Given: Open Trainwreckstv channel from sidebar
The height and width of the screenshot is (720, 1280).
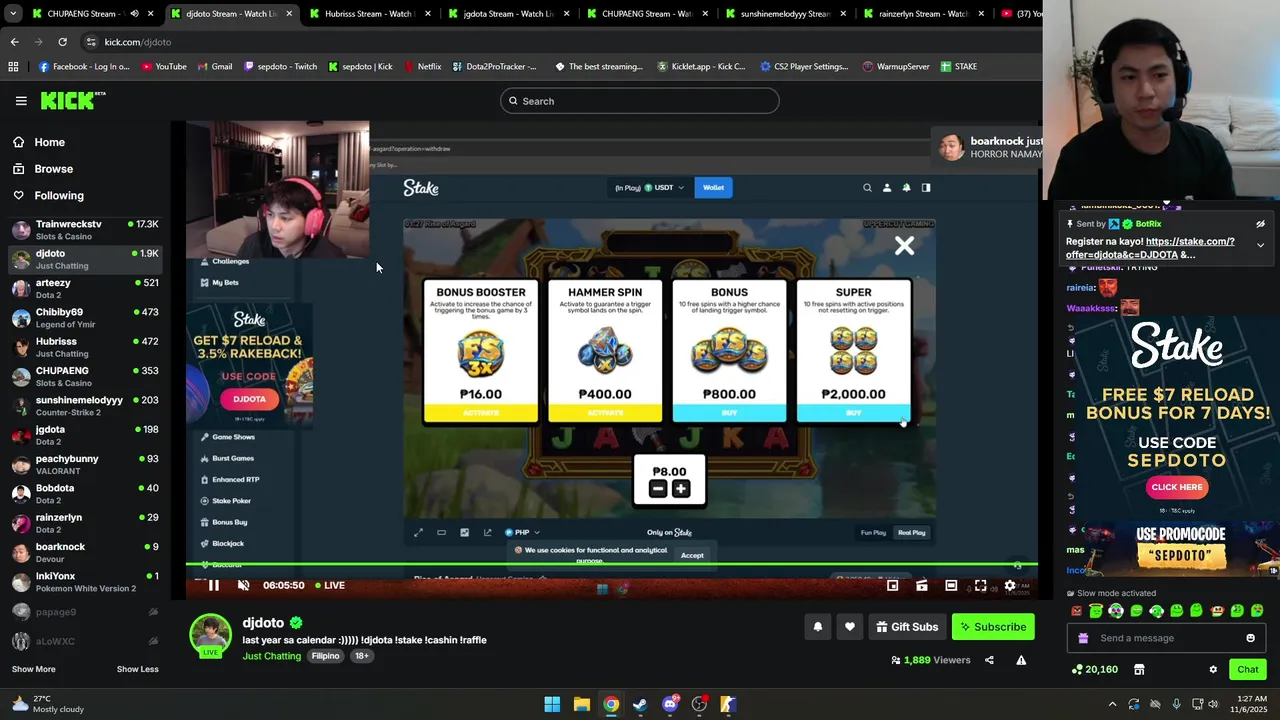Looking at the screenshot, I should (85, 229).
